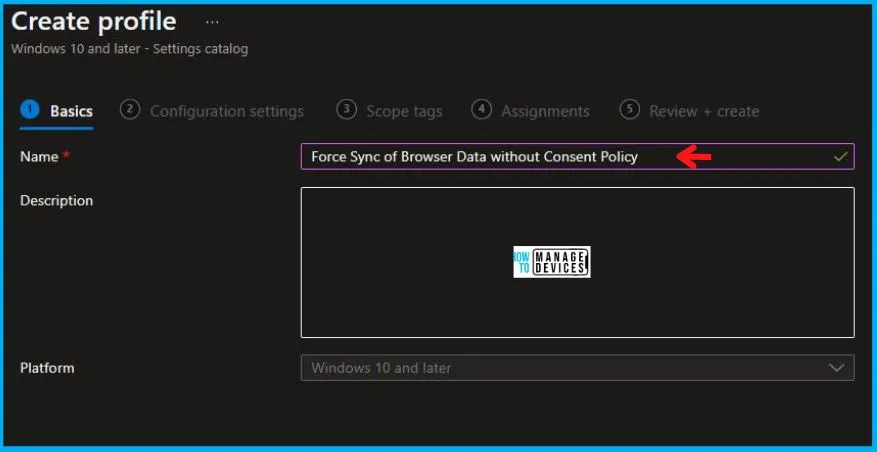Click the step 1 circle icon
Image resolution: width=877 pixels, height=452 pixels.
(30, 110)
